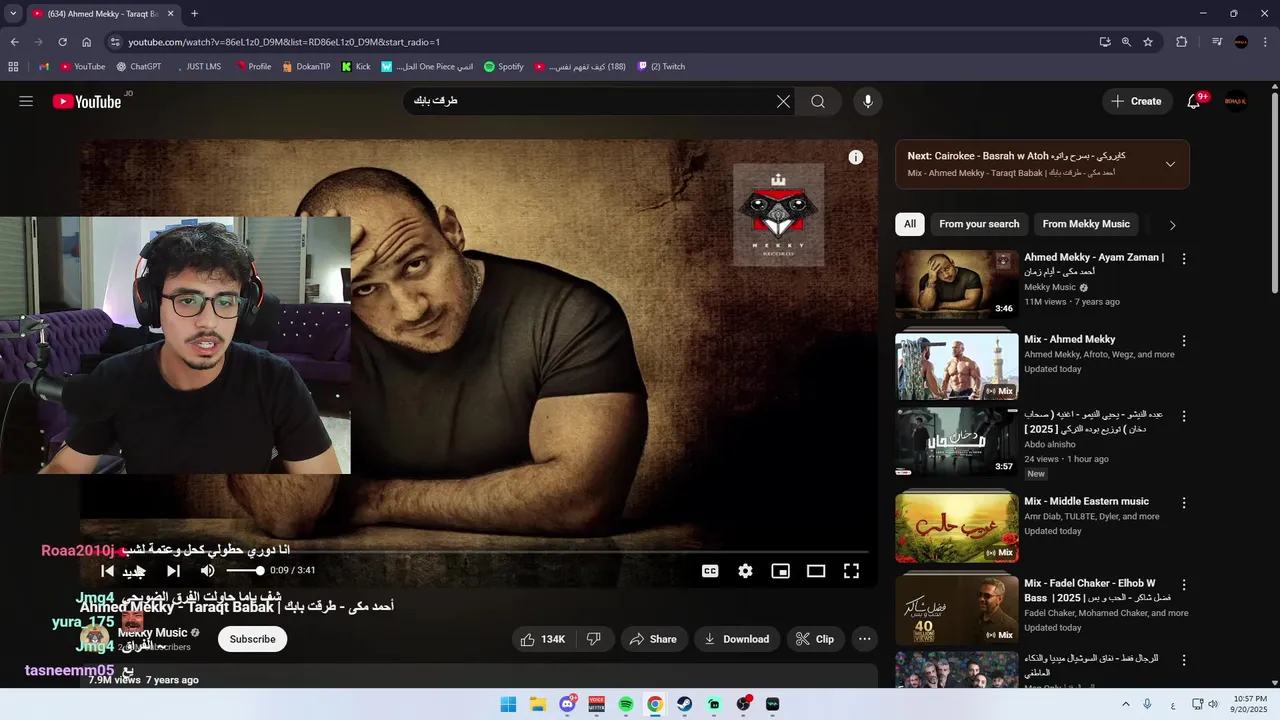
Task: Open Kick bookmark
Action: (x=356, y=67)
